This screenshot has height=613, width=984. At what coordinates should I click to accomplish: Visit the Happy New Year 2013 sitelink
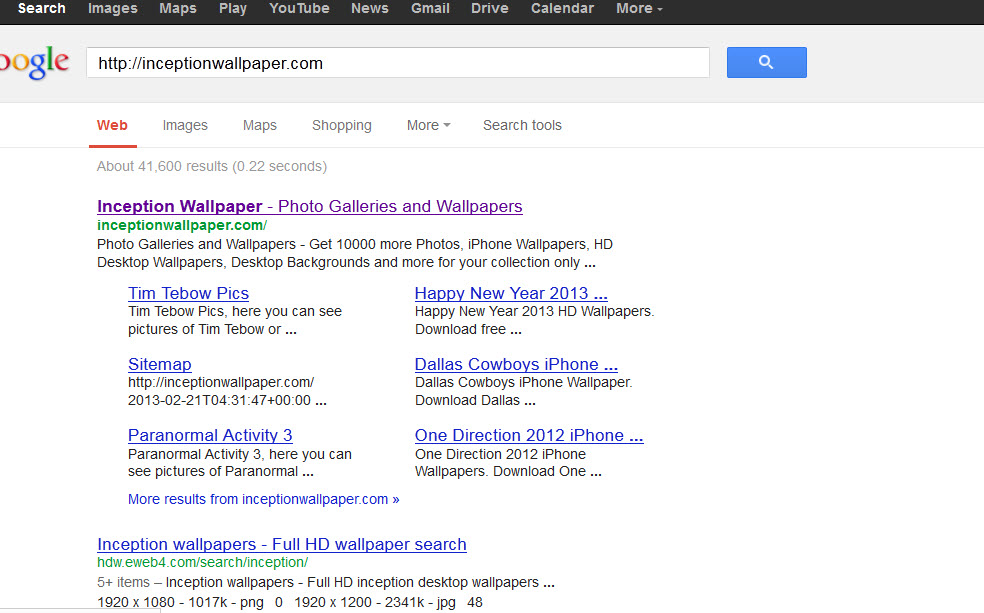[x=510, y=293]
